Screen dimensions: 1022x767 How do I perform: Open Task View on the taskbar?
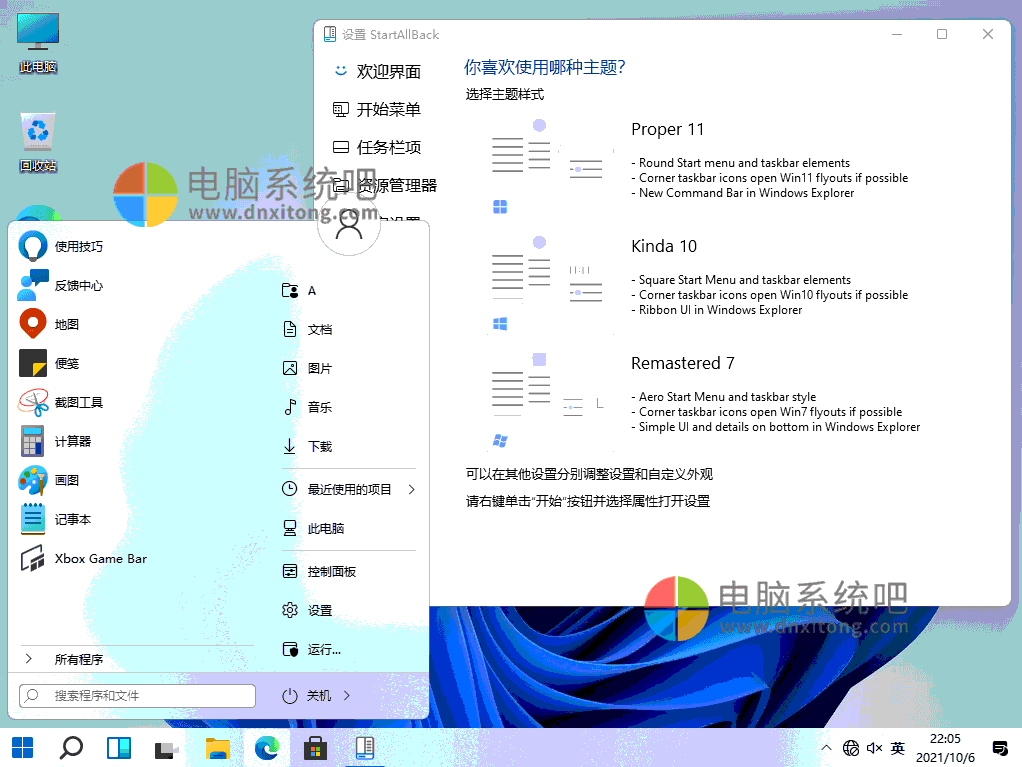(x=167, y=748)
